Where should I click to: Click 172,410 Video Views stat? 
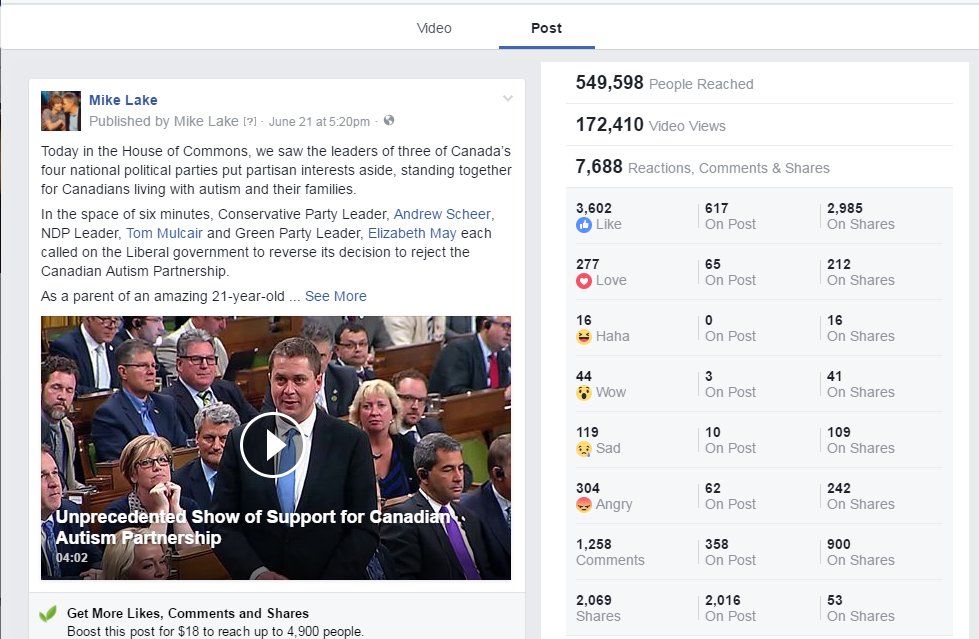pos(650,125)
